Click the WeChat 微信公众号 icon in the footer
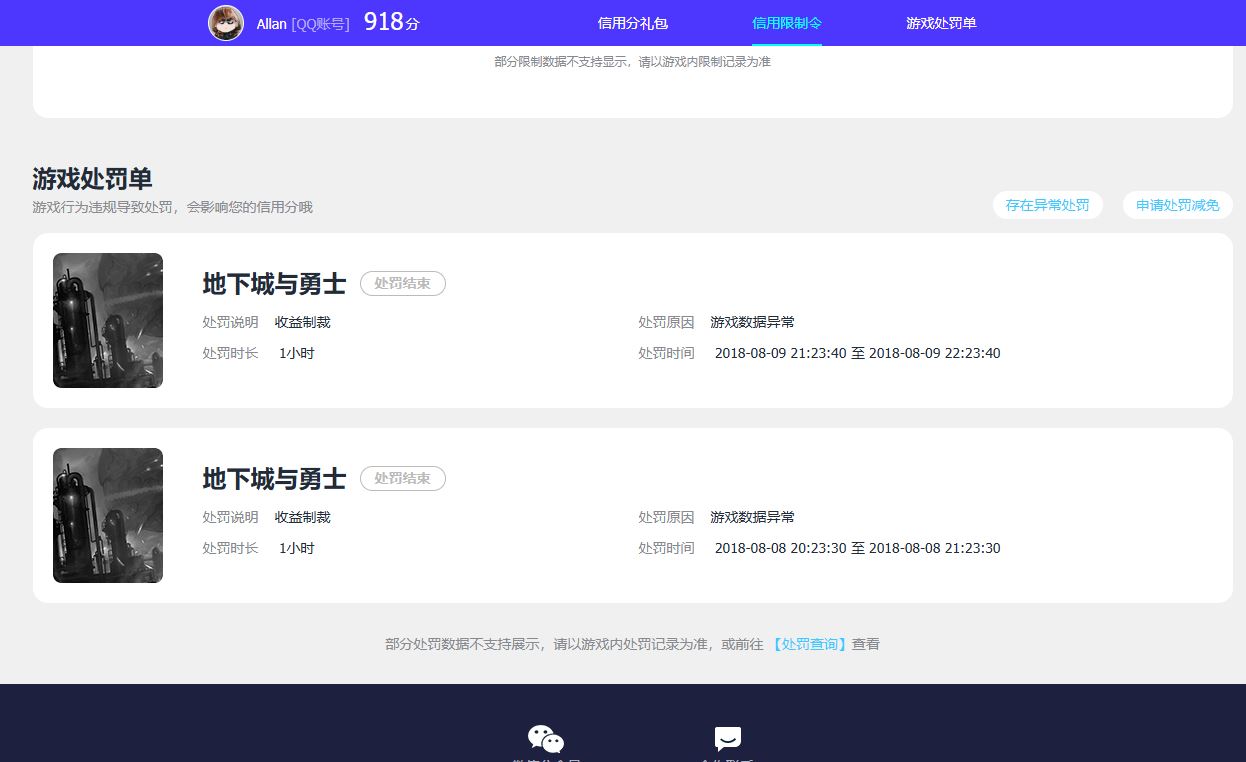Viewport: 1246px width, 762px height. (x=545, y=738)
